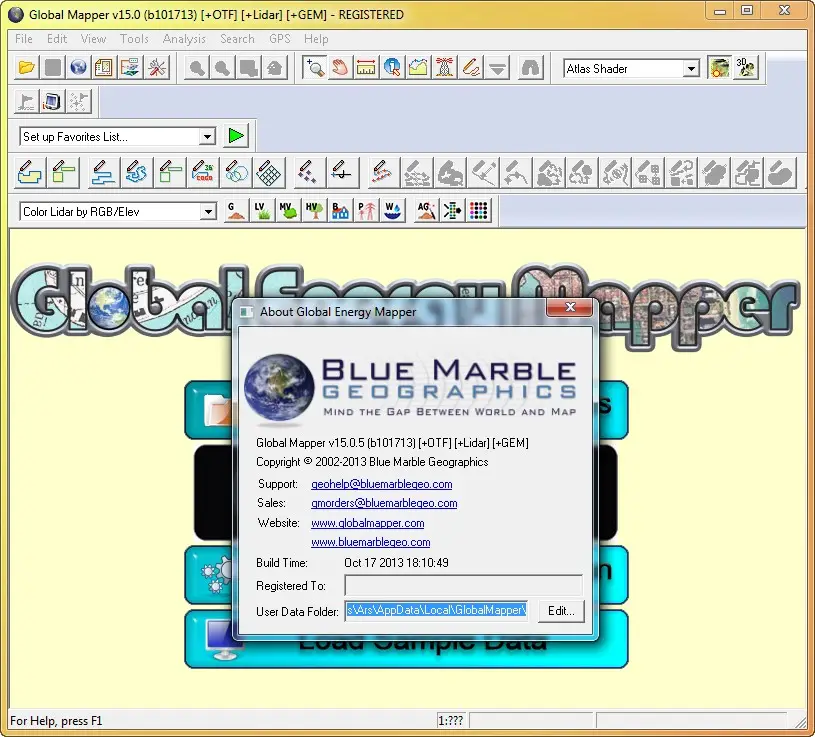Image resolution: width=815 pixels, height=737 pixels.
Task: Click the colored dot grid Lidar icon
Action: coord(478,210)
